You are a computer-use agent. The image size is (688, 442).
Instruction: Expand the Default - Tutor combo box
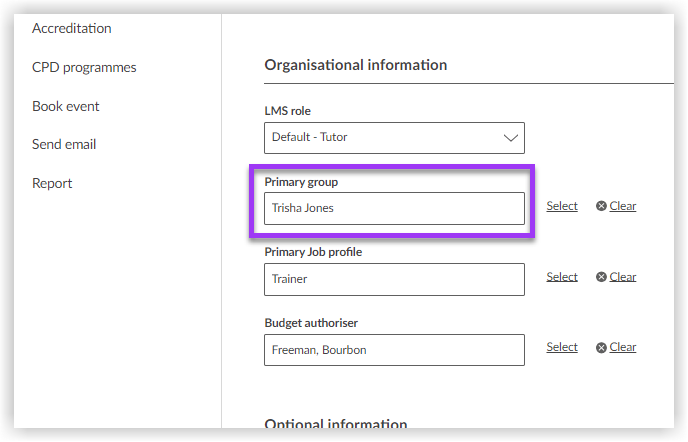point(394,138)
